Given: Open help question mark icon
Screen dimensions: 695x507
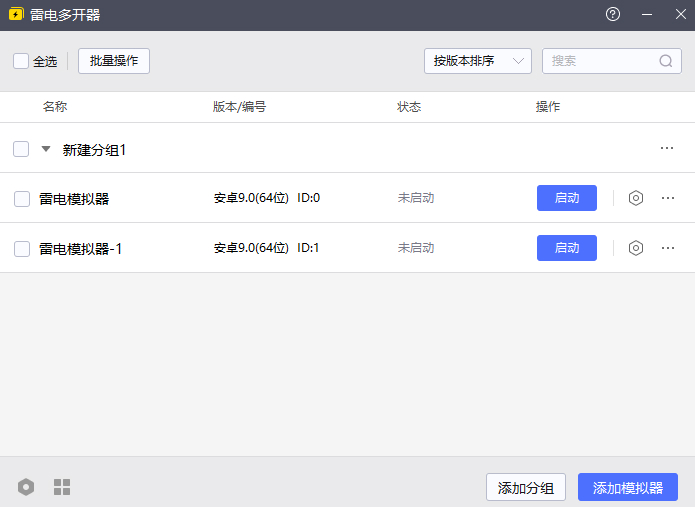Looking at the screenshot, I should [x=613, y=14].
